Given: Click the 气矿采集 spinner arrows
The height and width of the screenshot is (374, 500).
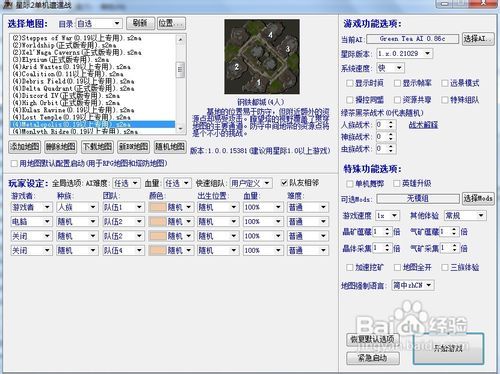Looking at the screenshot, I should tap(455, 248).
